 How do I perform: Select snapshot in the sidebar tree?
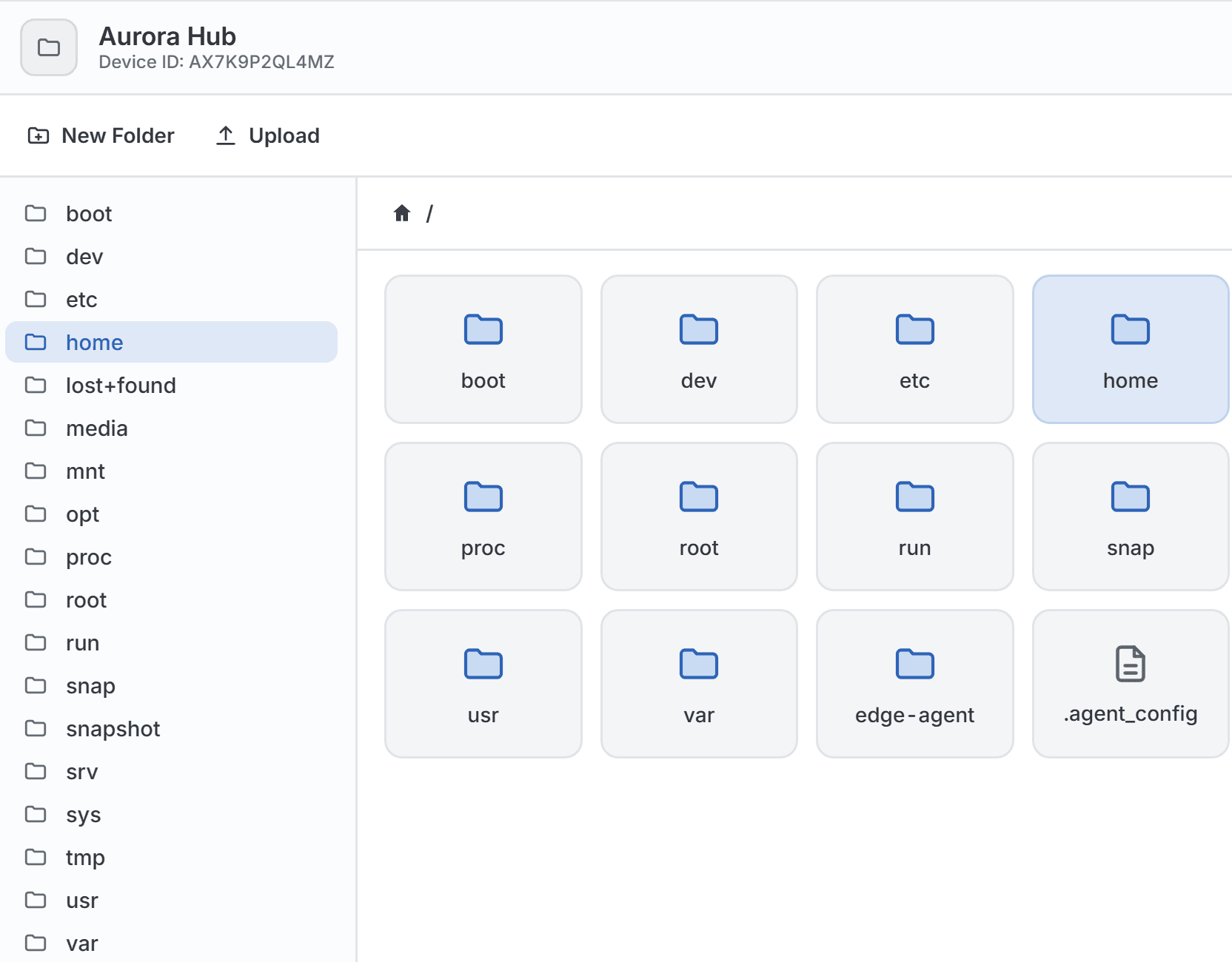pyautogui.click(x=172, y=729)
